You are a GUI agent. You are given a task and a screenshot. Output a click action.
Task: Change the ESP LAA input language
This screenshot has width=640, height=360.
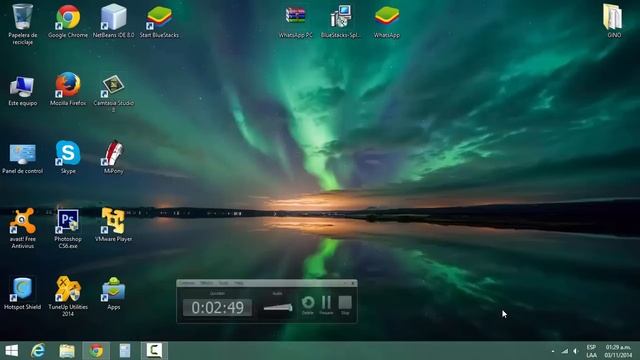coord(591,351)
